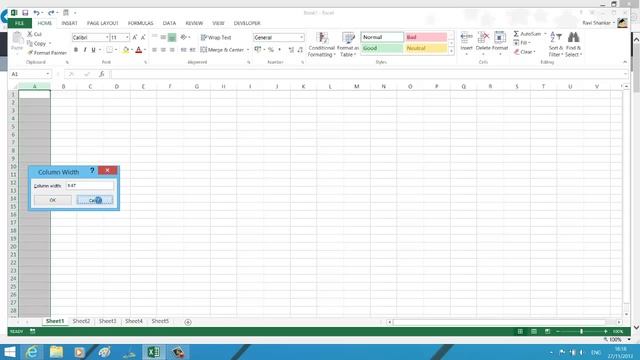This screenshot has height=360, width=640.
Task: Click the Accounting Number Format icon
Action: (258, 50)
